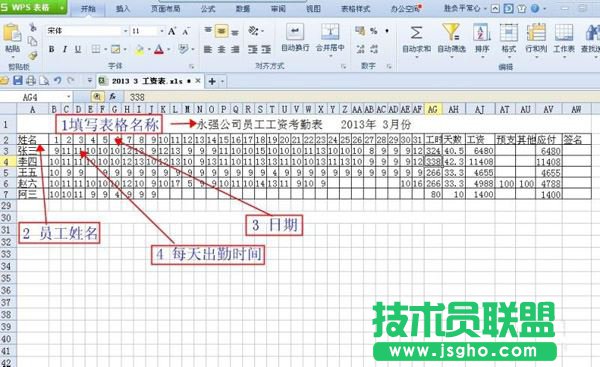
Task: Click Print Preview icon in quick toolbar
Action: [44, 80]
